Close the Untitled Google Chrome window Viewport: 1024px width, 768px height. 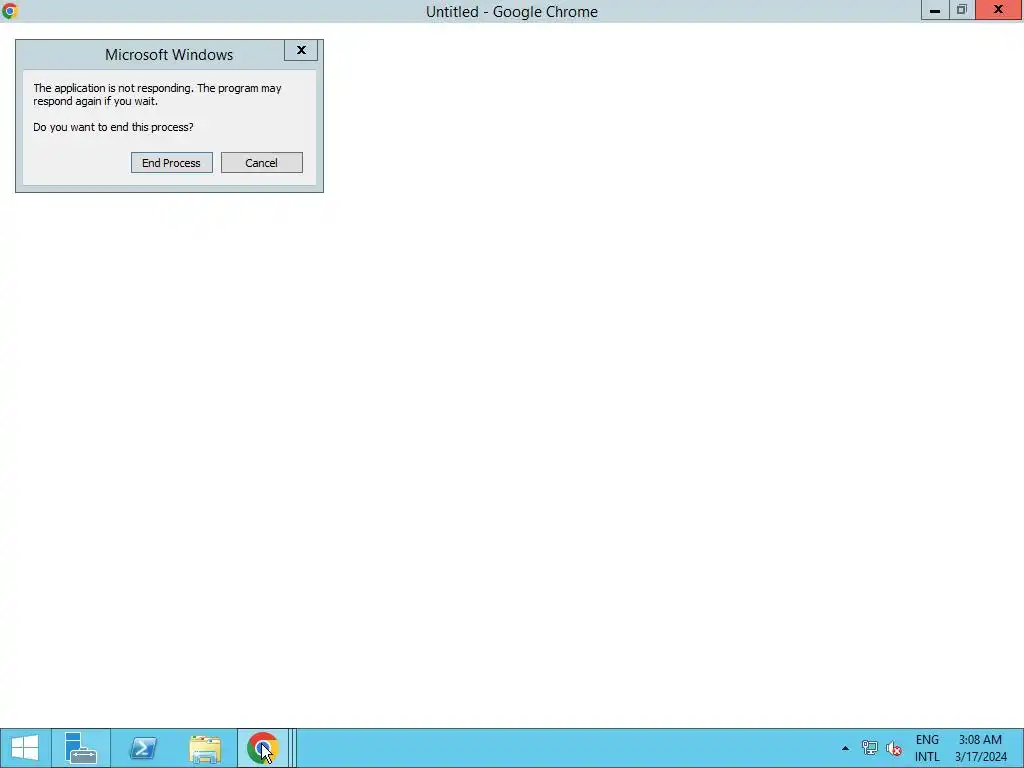[999, 10]
